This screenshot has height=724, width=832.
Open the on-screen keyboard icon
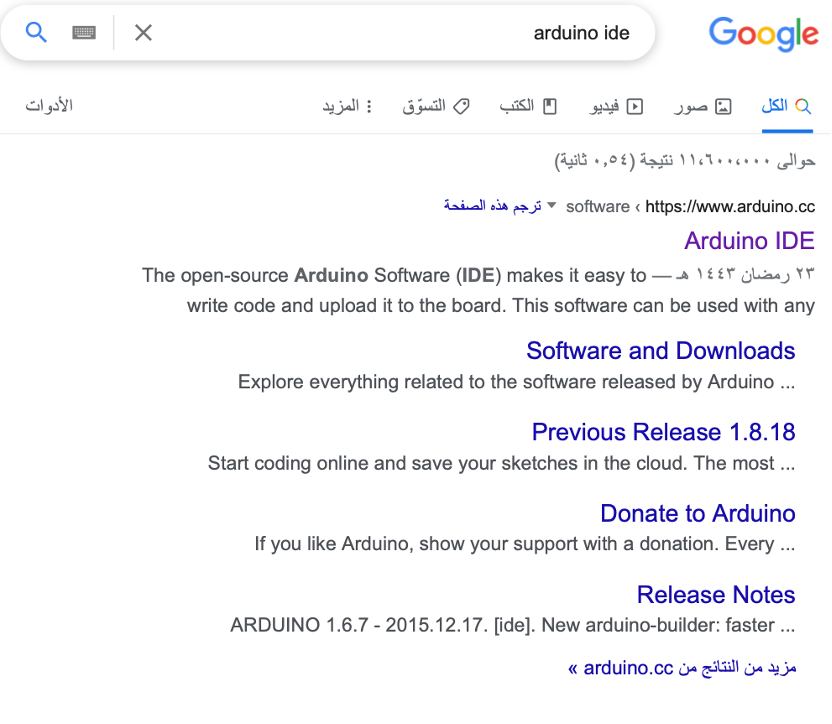[x=84, y=32]
